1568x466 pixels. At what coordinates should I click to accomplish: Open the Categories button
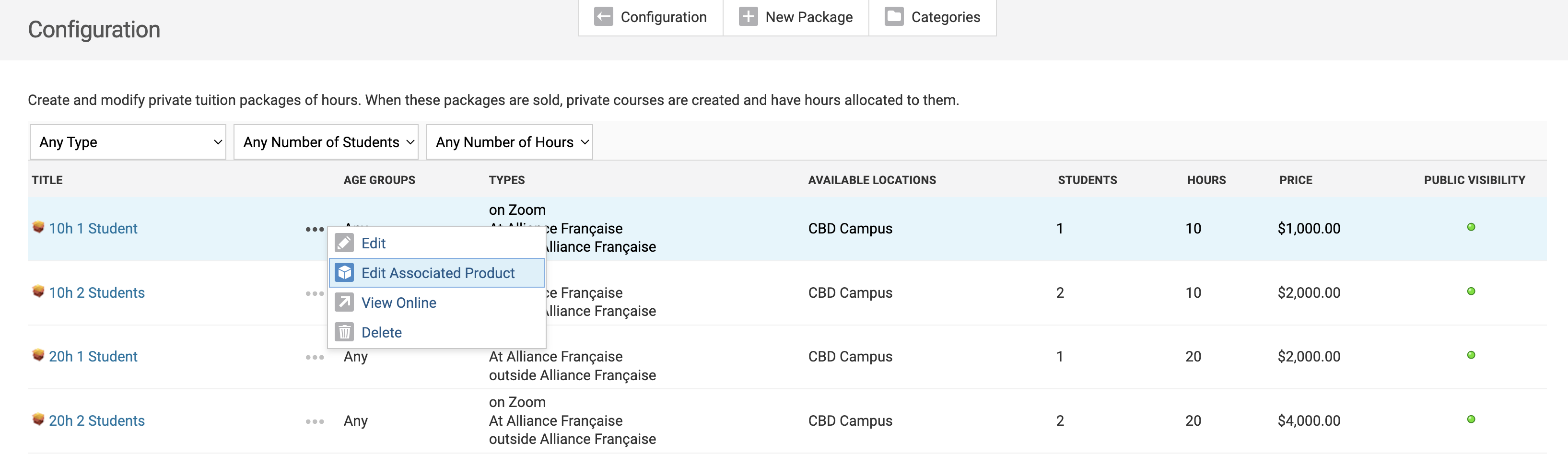(x=933, y=17)
